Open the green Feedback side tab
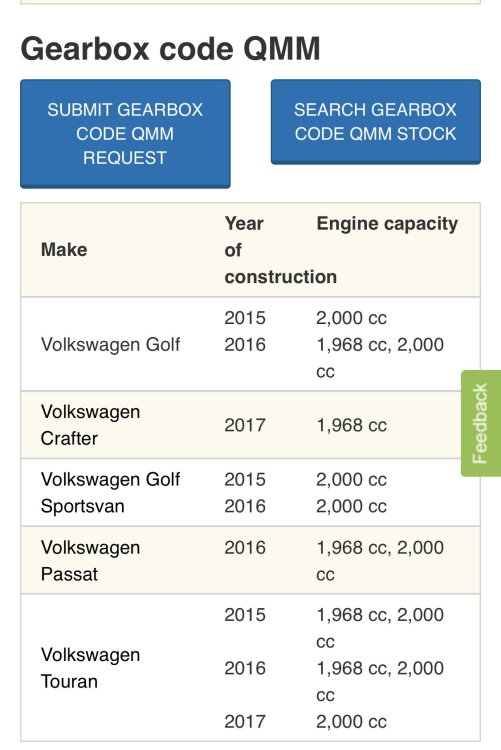 pyautogui.click(x=480, y=423)
